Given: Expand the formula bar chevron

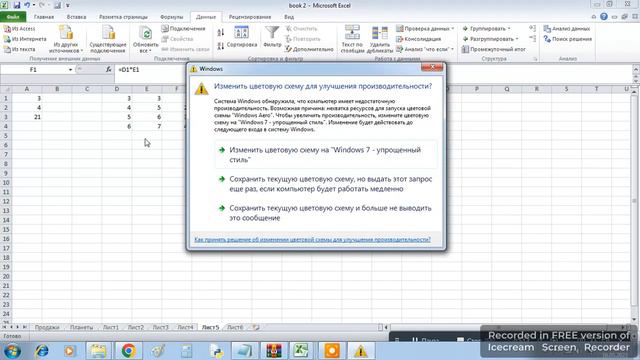Looking at the screenshot, I should (x=636, y=70).
